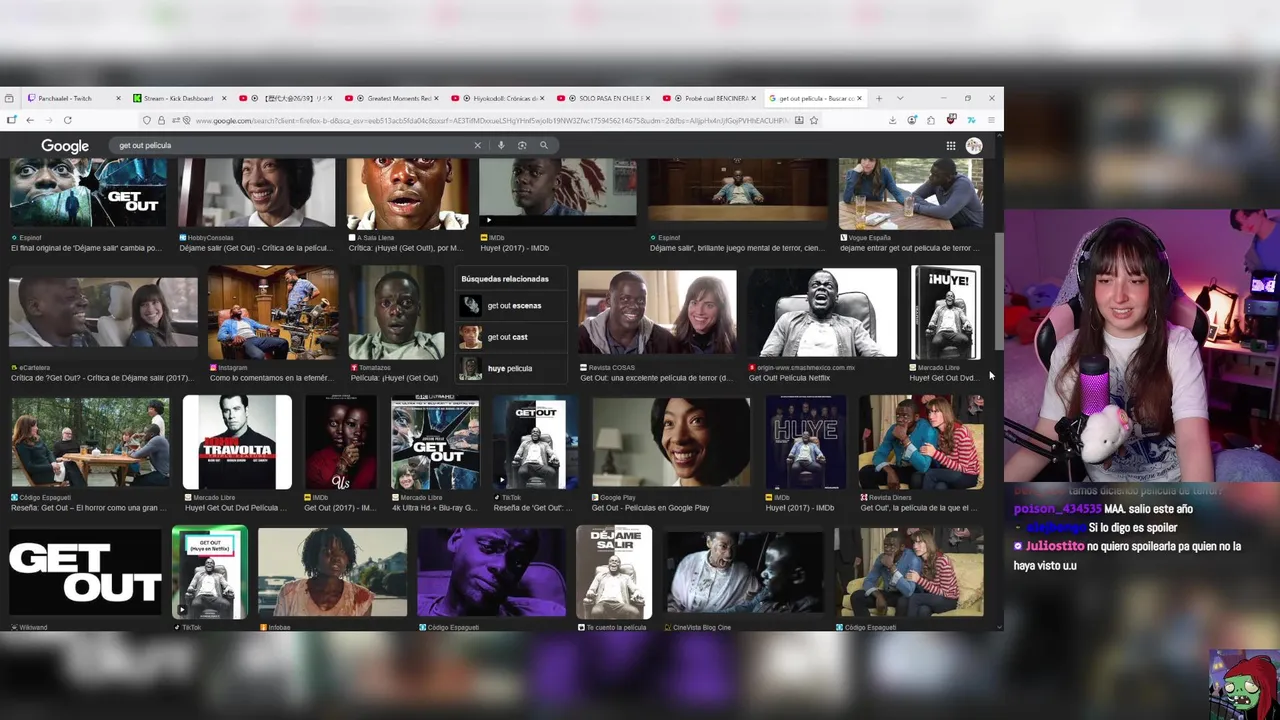Focus the Google search input field
This screenshot has height=720, width=1280.
(290, 145)
